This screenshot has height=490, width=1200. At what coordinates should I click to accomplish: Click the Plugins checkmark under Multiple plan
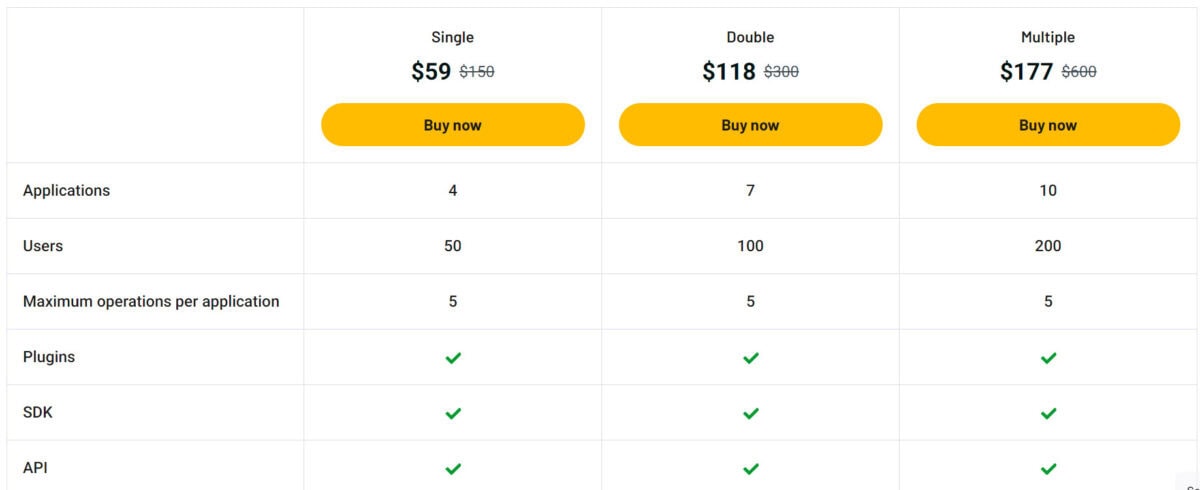(x=1048, y=357)
